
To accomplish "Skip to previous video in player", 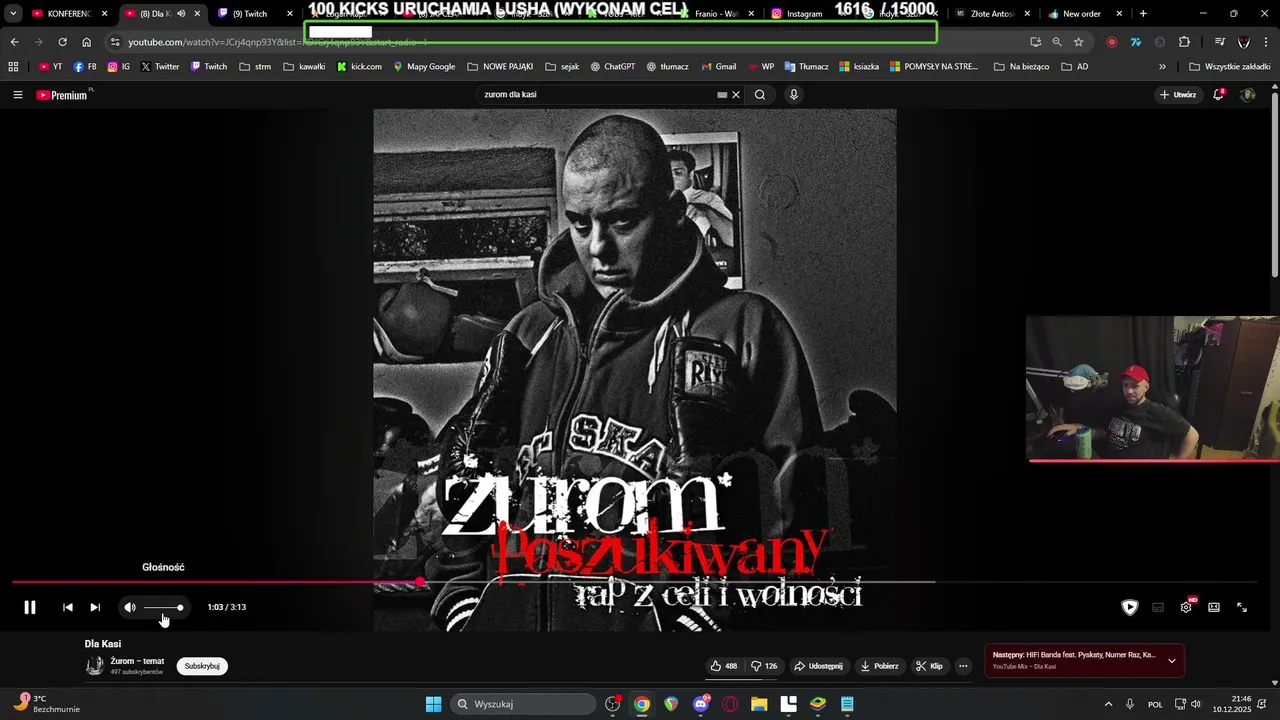I will click(68, 607).
